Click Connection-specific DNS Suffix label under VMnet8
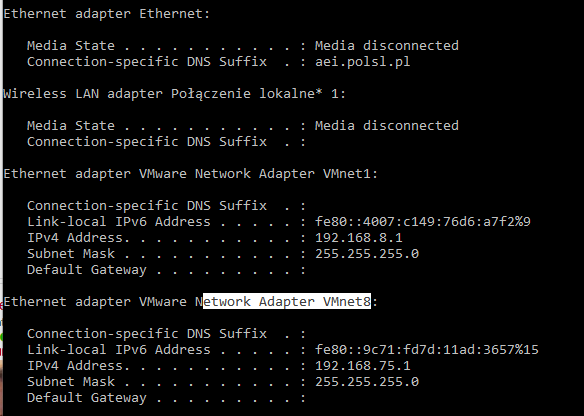 pyautogui.click(x=147, y=333)
